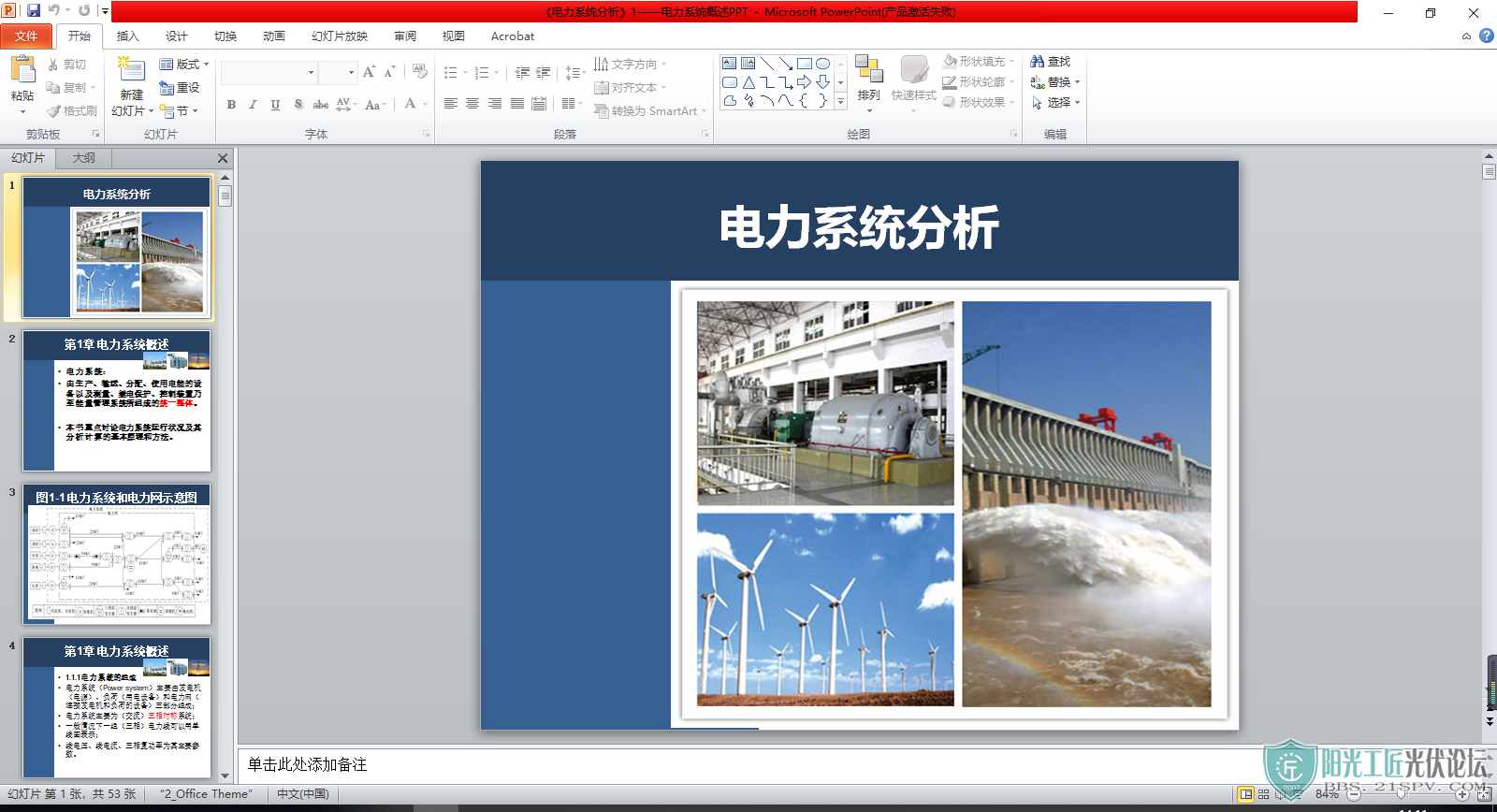Screen dimensions: 1497x812
Task: Click the decrease indent icon
Action: [x=522, y=72]
